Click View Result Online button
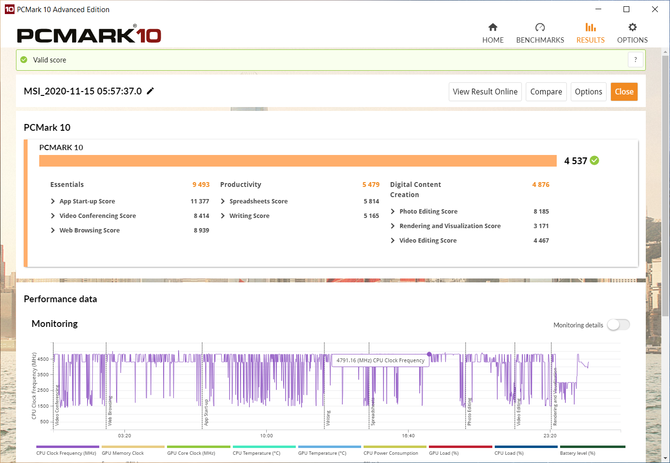The image size is (670, 463). (x=484, y=92)
